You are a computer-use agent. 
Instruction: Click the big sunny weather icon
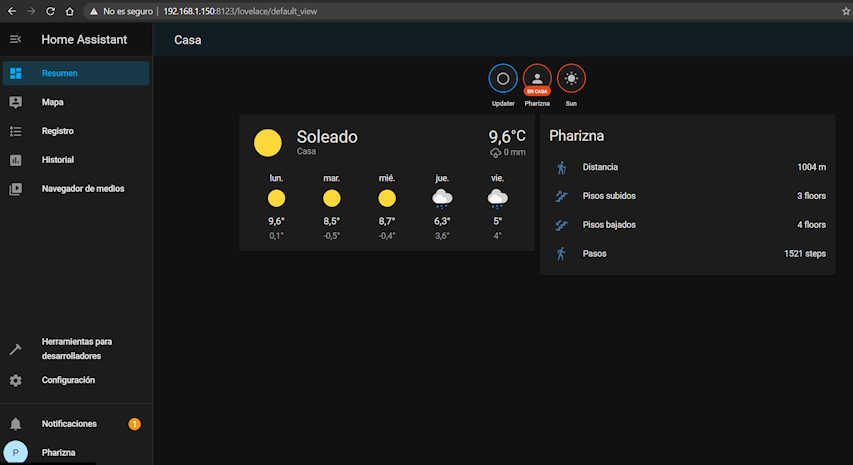point(268,142)
